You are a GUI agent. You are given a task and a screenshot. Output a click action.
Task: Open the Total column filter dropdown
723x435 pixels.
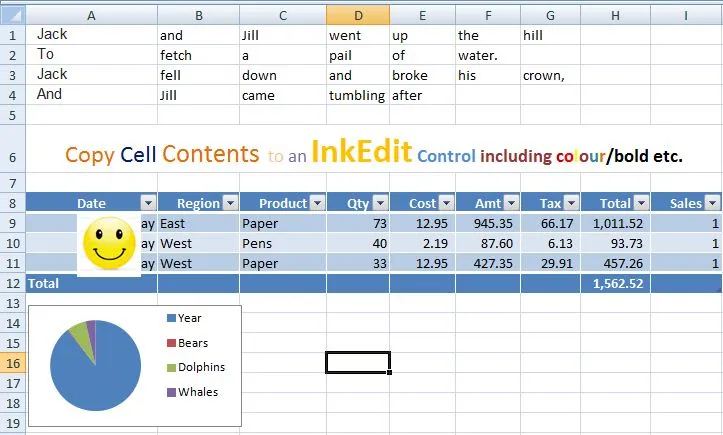(641, 203)
